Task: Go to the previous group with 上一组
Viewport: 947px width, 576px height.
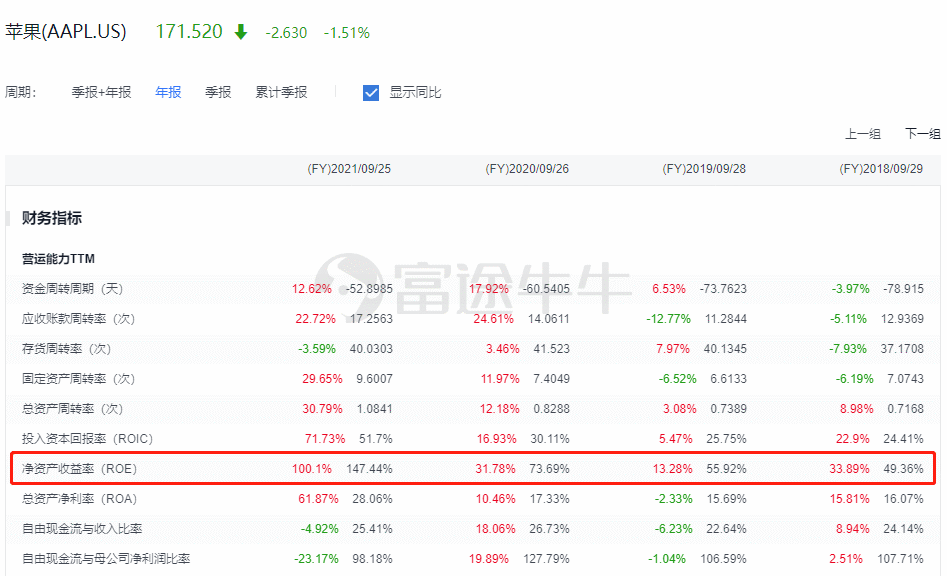Action: pos(862,134)
